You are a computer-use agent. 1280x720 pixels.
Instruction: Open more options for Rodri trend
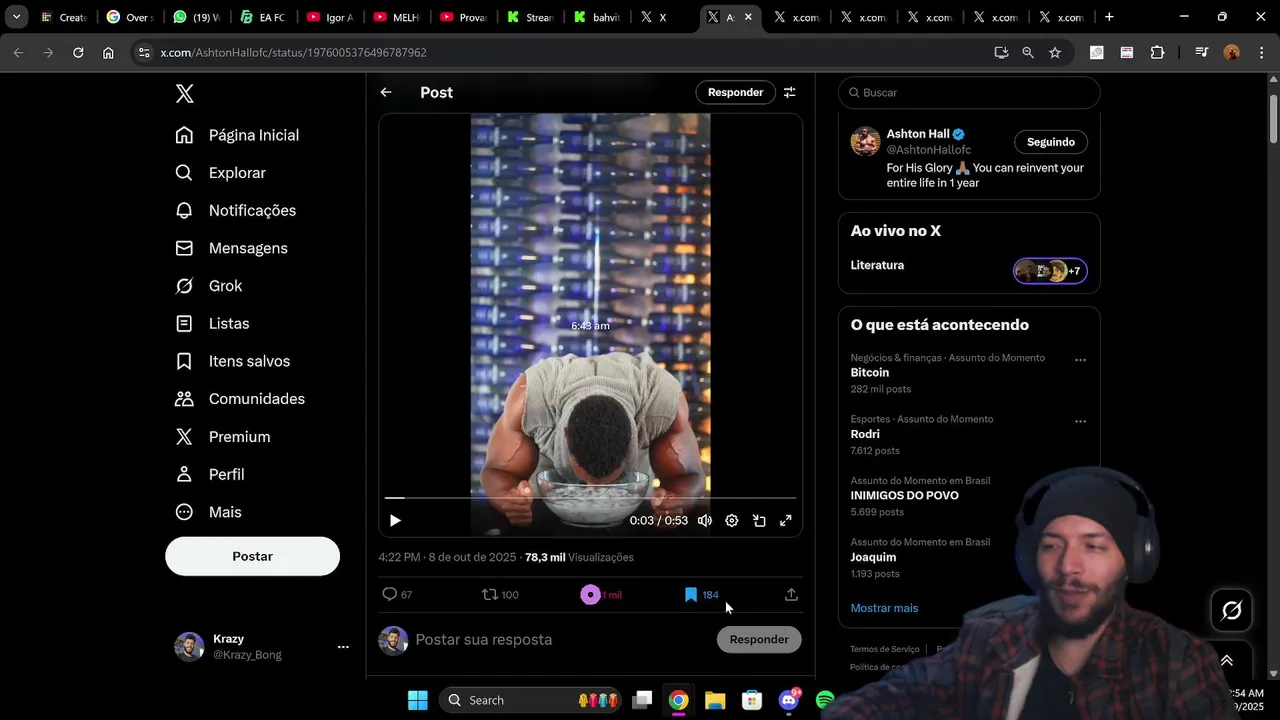(1080, 422)
